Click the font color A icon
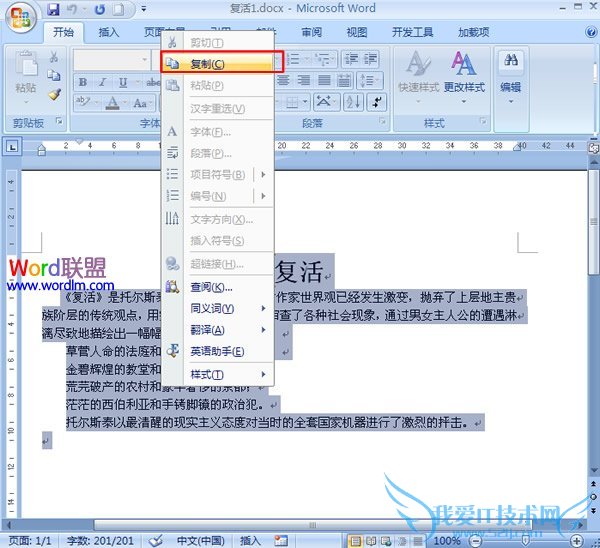 (112, 103)
